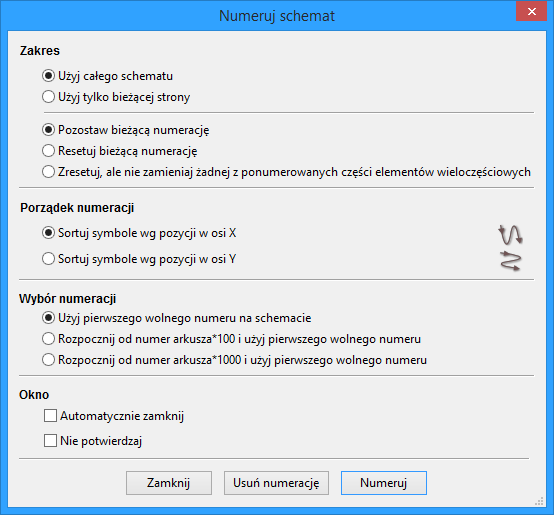Screen dimensions: 554x515
Task: Click the 'Usuń numerację' button
Action: [276, 483]
